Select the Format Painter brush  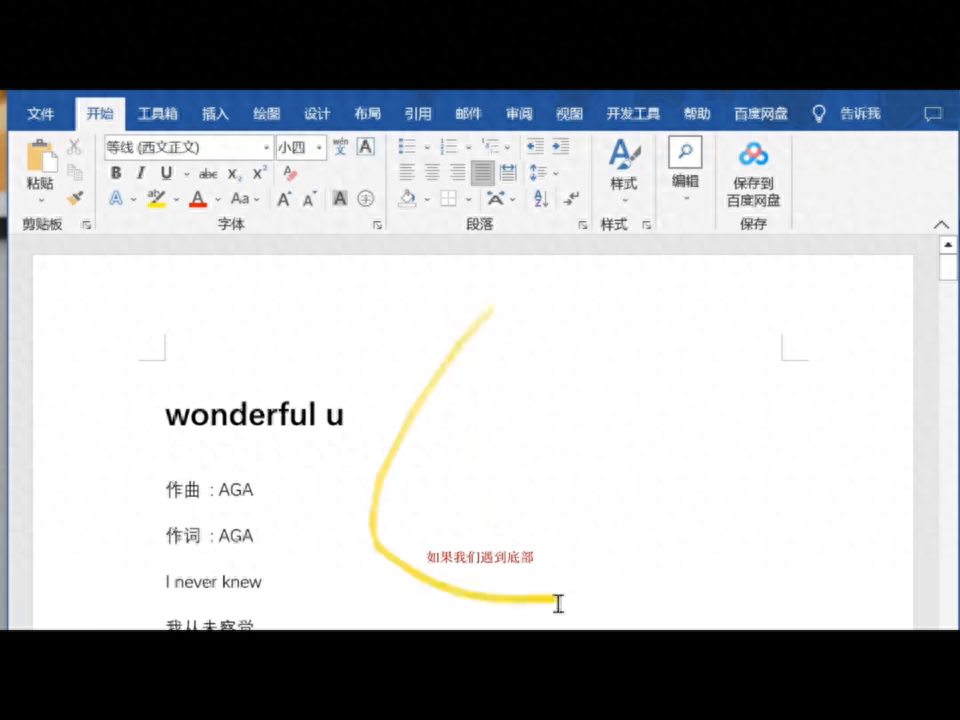point(75,198)
